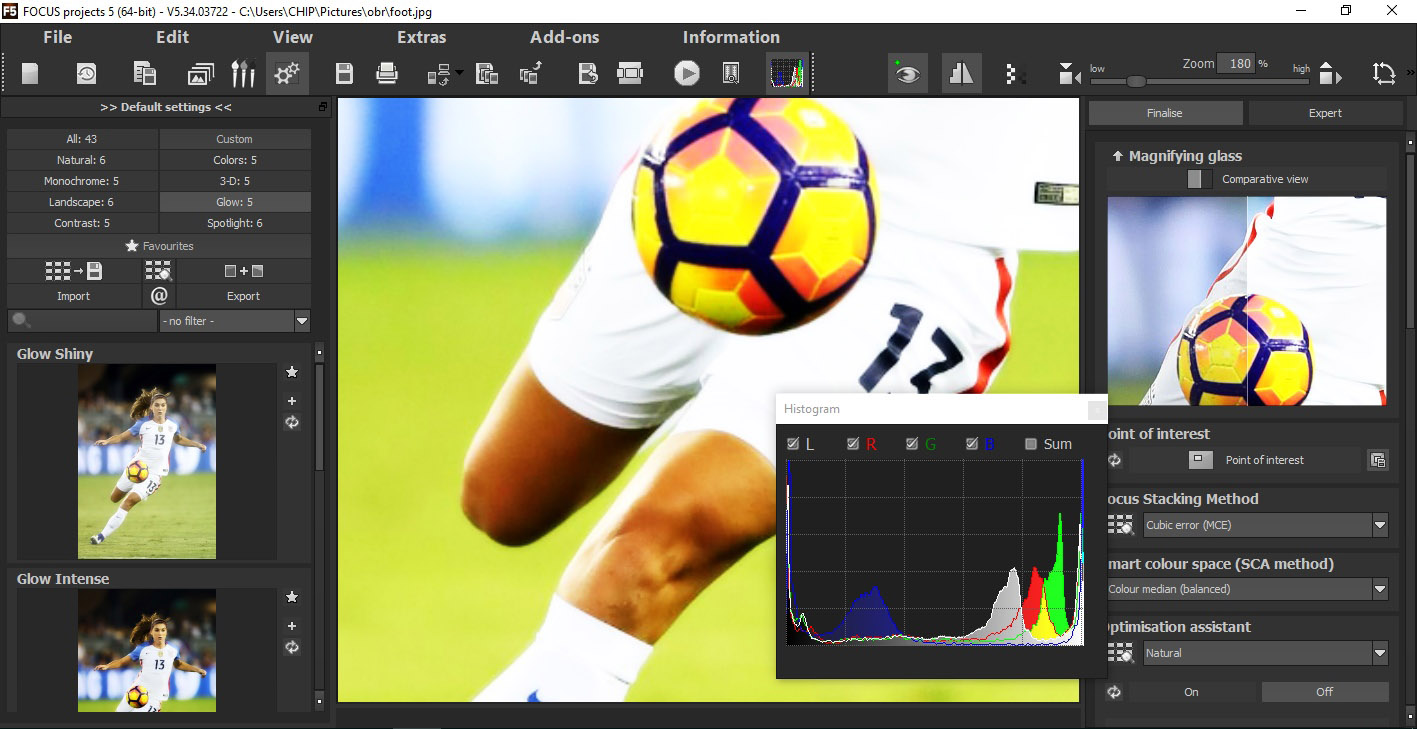Click the rotate image icon
The height and width of the screenshot is (729, 1417).
tap(1384, 73)
